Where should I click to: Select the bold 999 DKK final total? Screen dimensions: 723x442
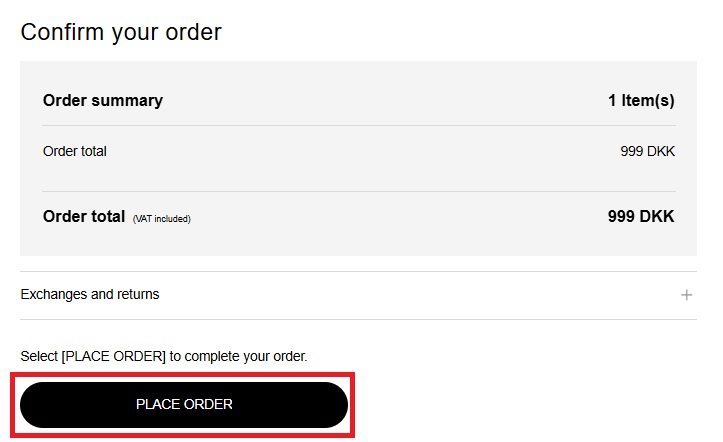(641, 216)
